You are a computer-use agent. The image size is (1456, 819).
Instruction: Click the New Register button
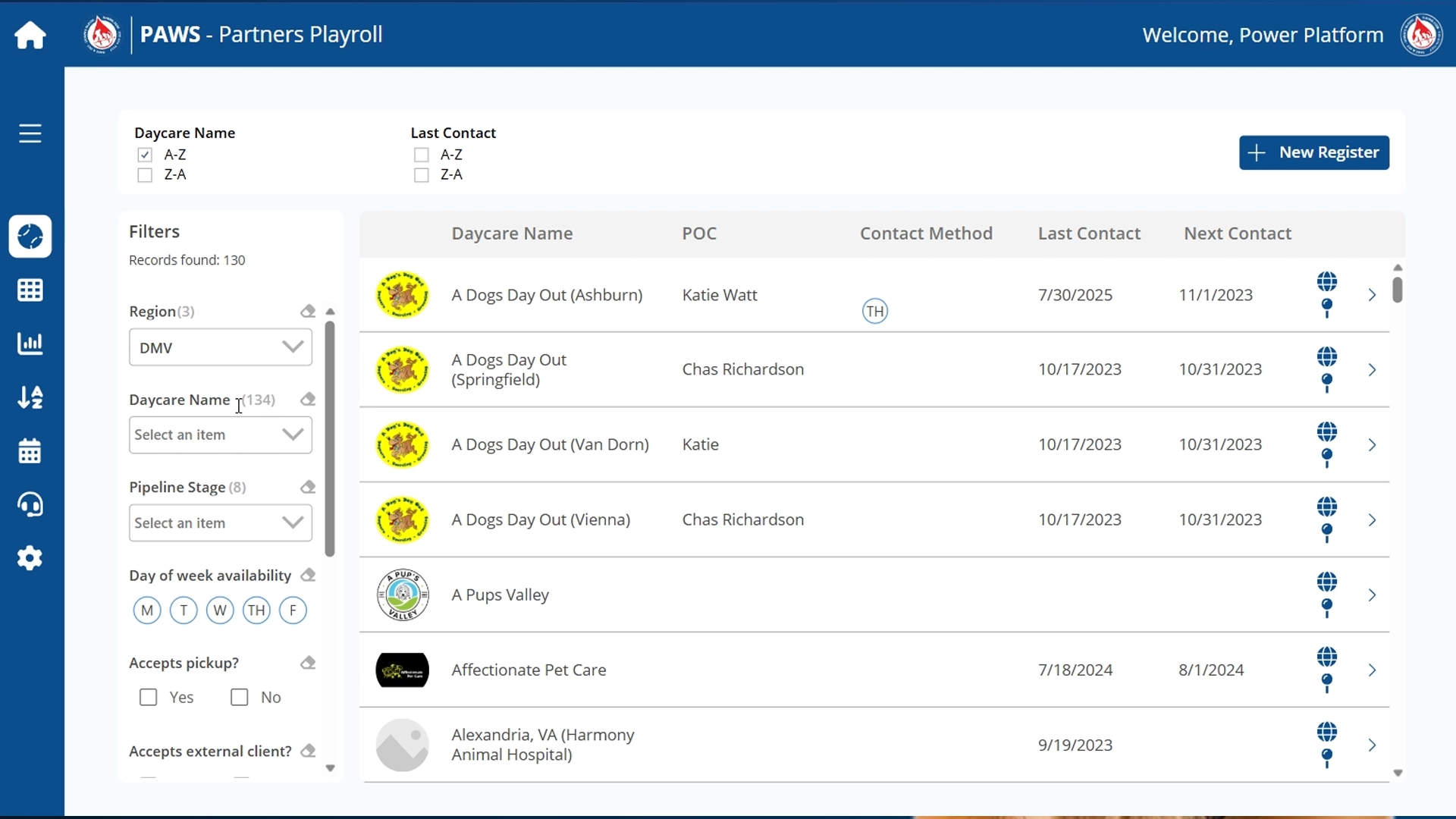[x=1314, y=153]
